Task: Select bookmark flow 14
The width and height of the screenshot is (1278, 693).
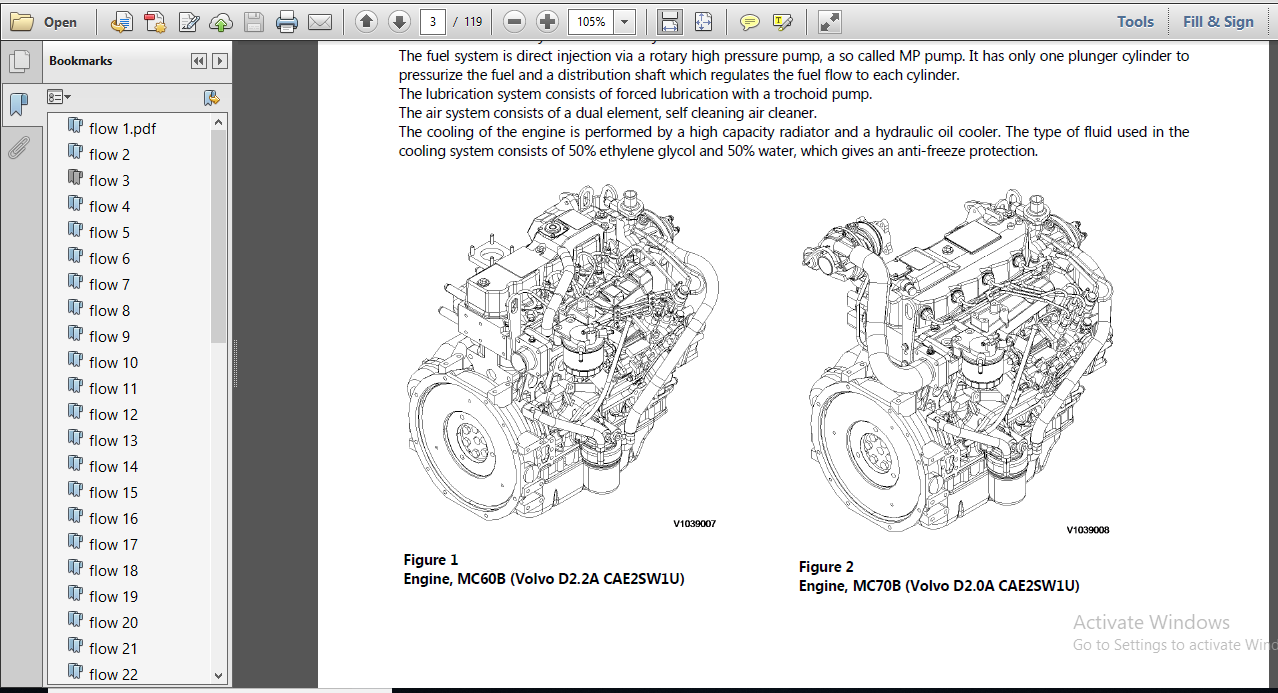Action: (x=113, y=466)
